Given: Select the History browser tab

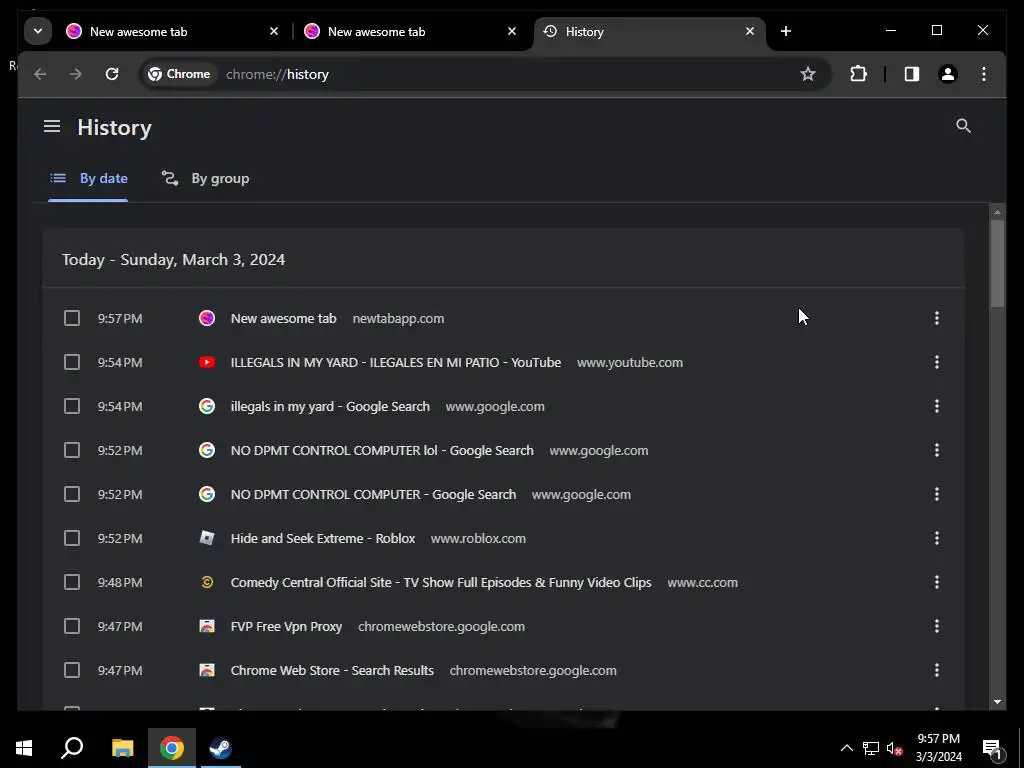Looking at the screenshot, I should 649,31.
